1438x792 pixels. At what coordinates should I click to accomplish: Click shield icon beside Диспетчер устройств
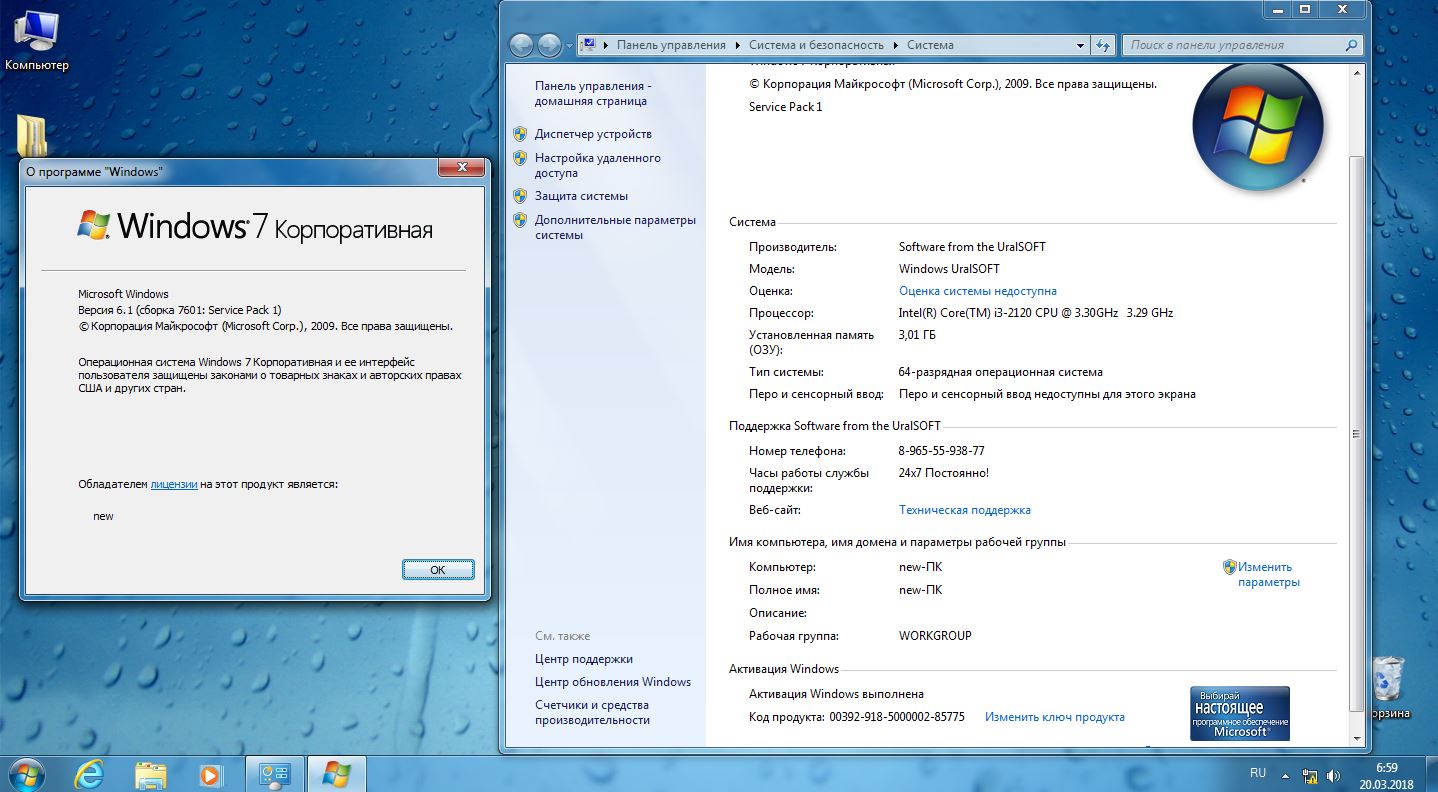520,134
